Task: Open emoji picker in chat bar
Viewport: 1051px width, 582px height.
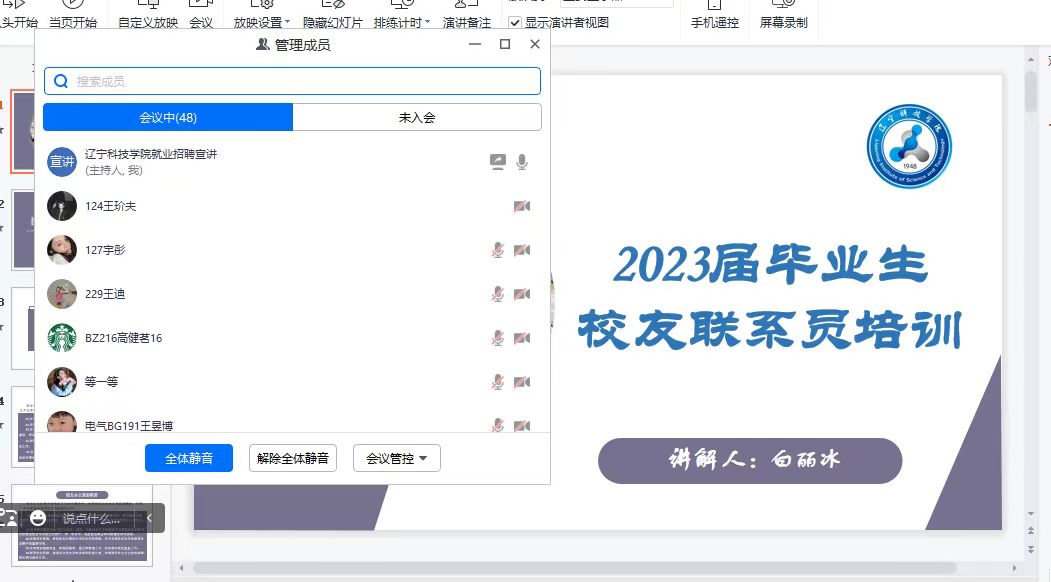Action: pos(38,518)
